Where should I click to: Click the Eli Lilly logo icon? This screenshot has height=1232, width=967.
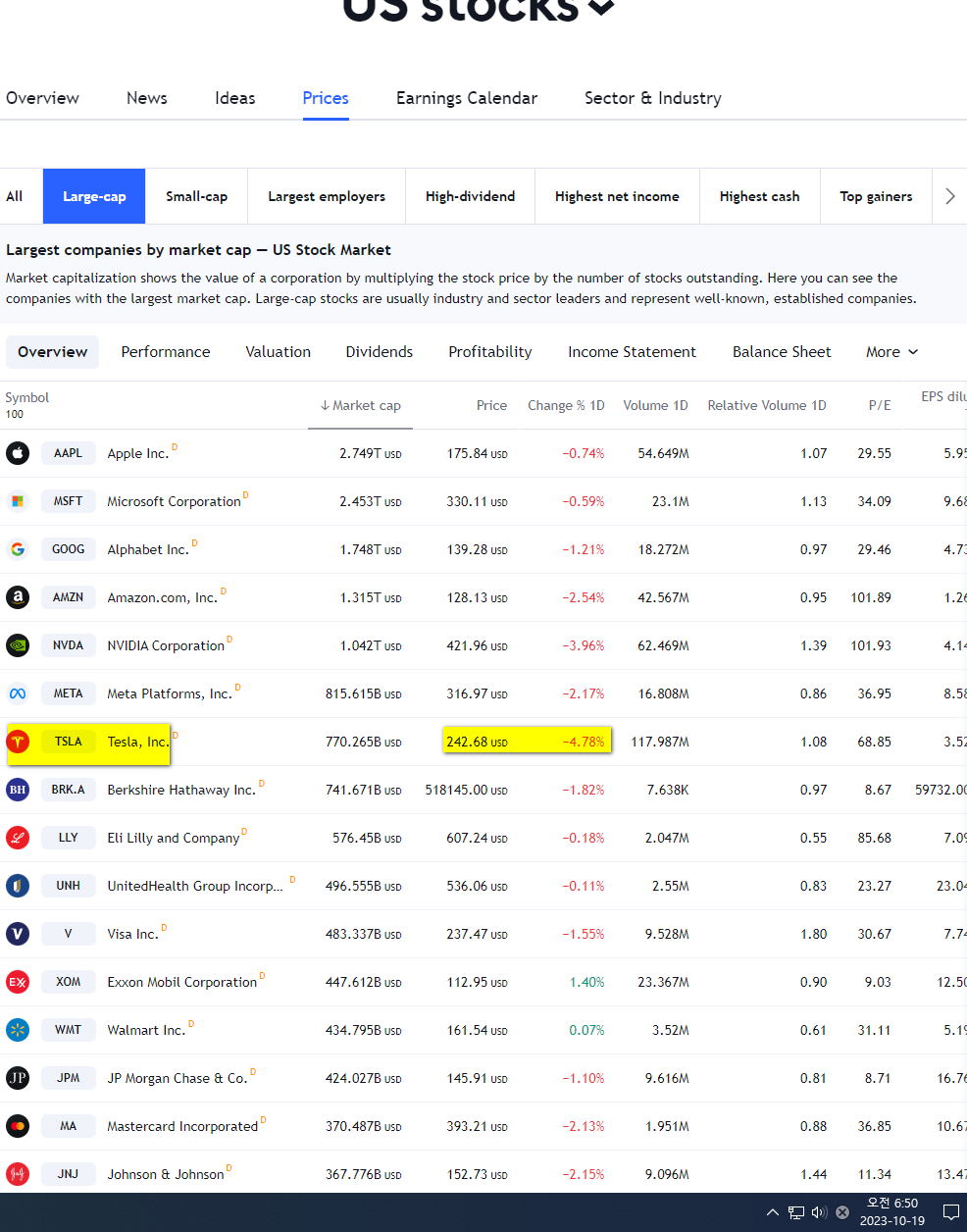(18, 838)
